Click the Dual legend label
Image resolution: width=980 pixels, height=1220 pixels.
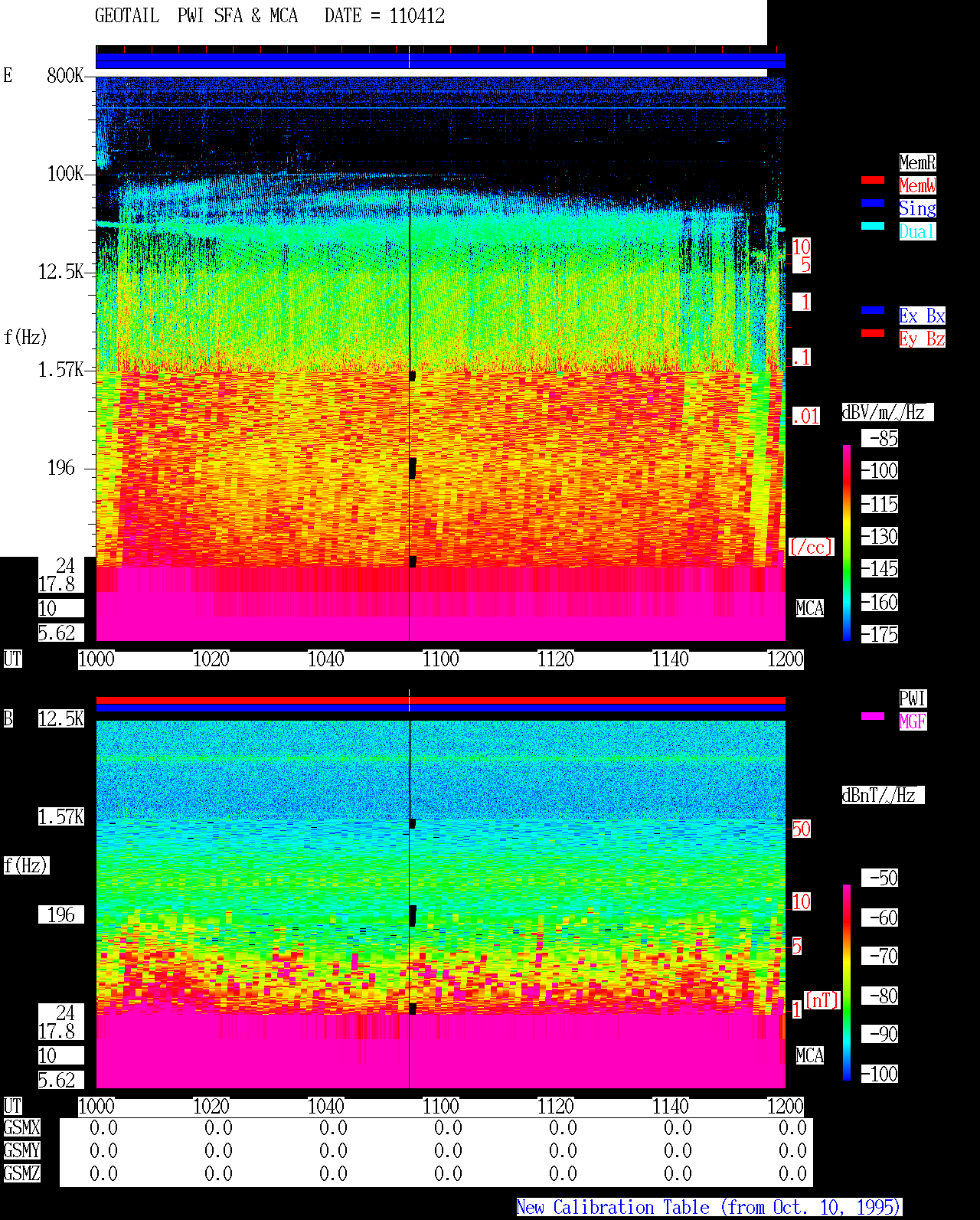pos(917,231)
